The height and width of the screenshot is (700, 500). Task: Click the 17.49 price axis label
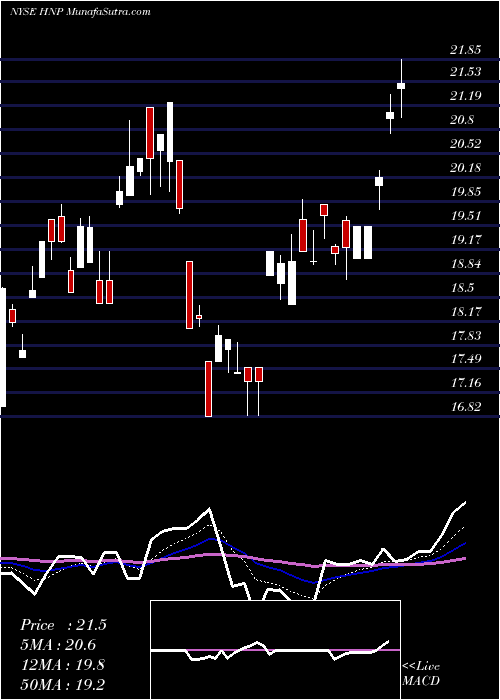click(x=466, y=359)
